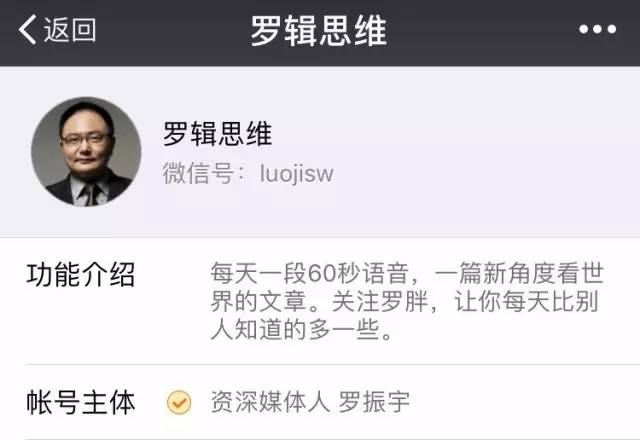Open the three-dot more options menu

tap(597, 29)
